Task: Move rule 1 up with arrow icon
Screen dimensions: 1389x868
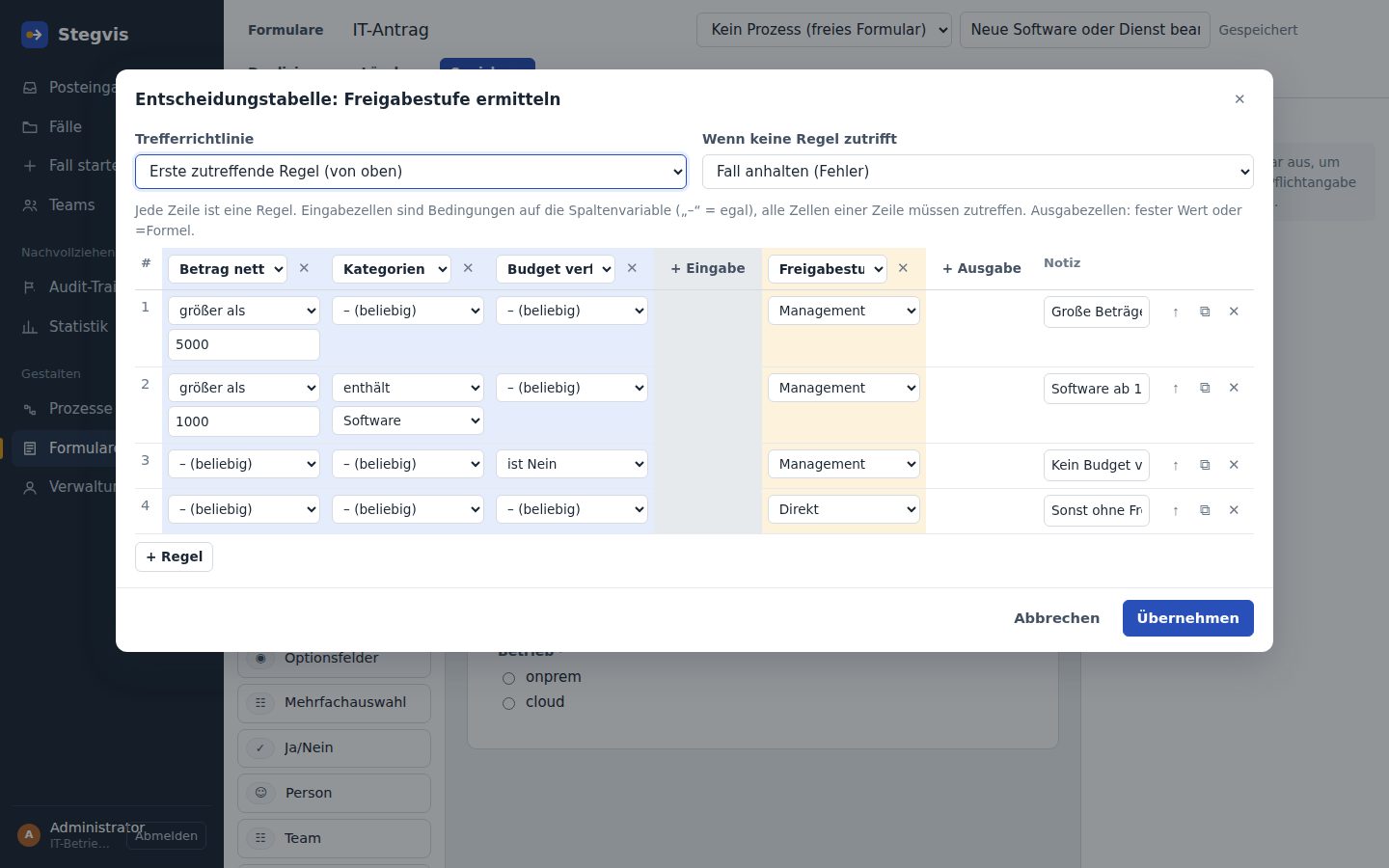Action: coord(1175,312)
